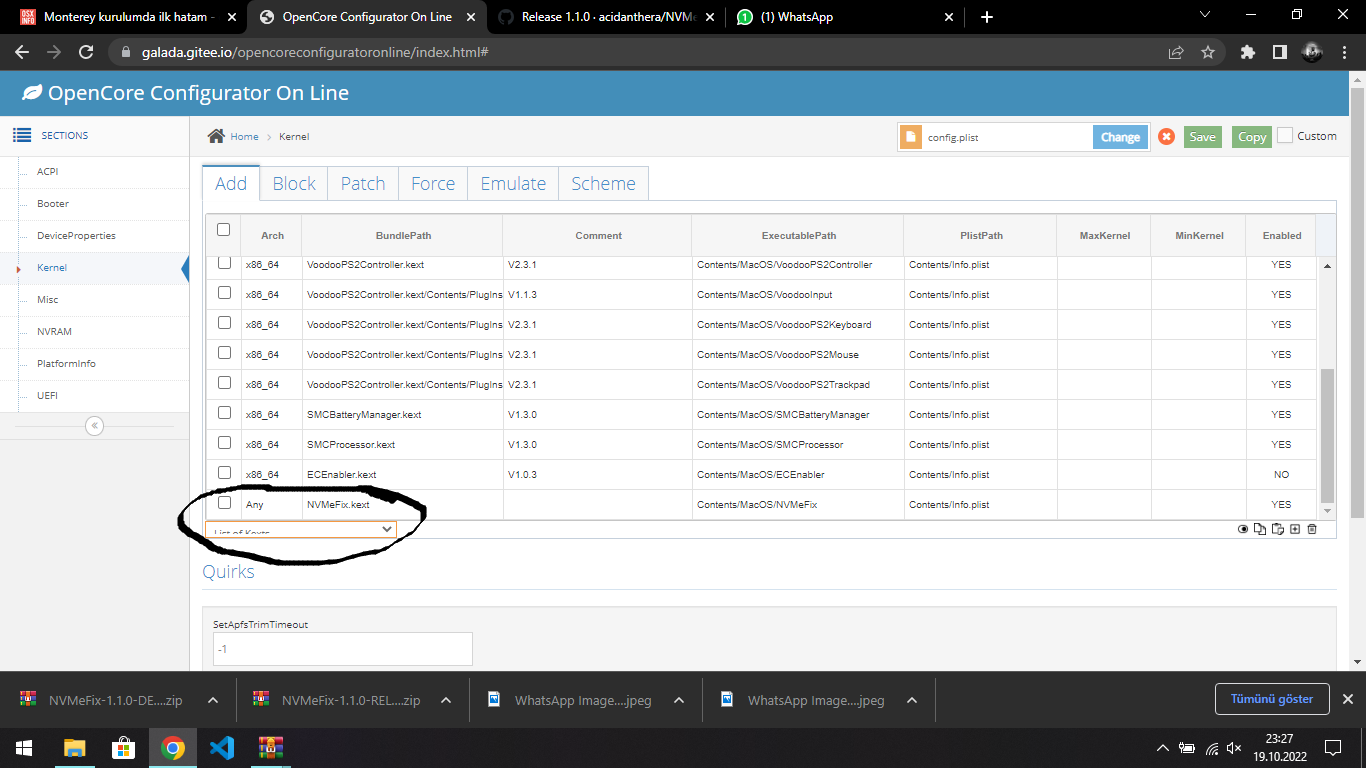The image size is (1366, 768).
Task: Click the toggle-enable eye icon below the table
Action: [1243, 529]
